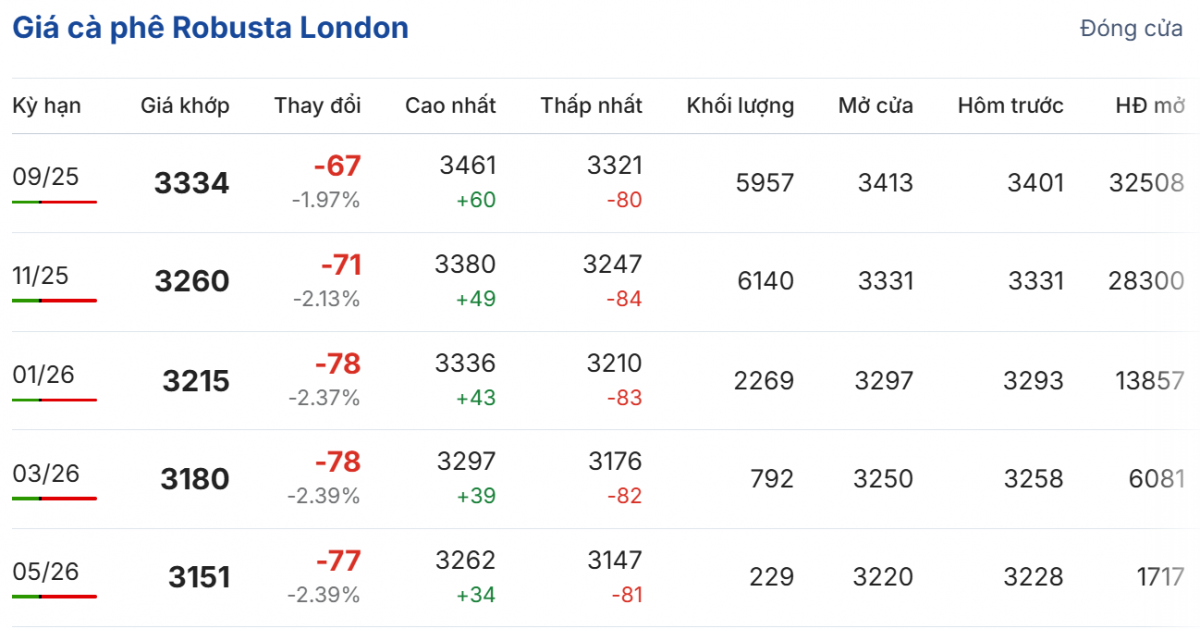Click the -71 change value
The image size is (1200, 629).
click(x=341, y=266)
